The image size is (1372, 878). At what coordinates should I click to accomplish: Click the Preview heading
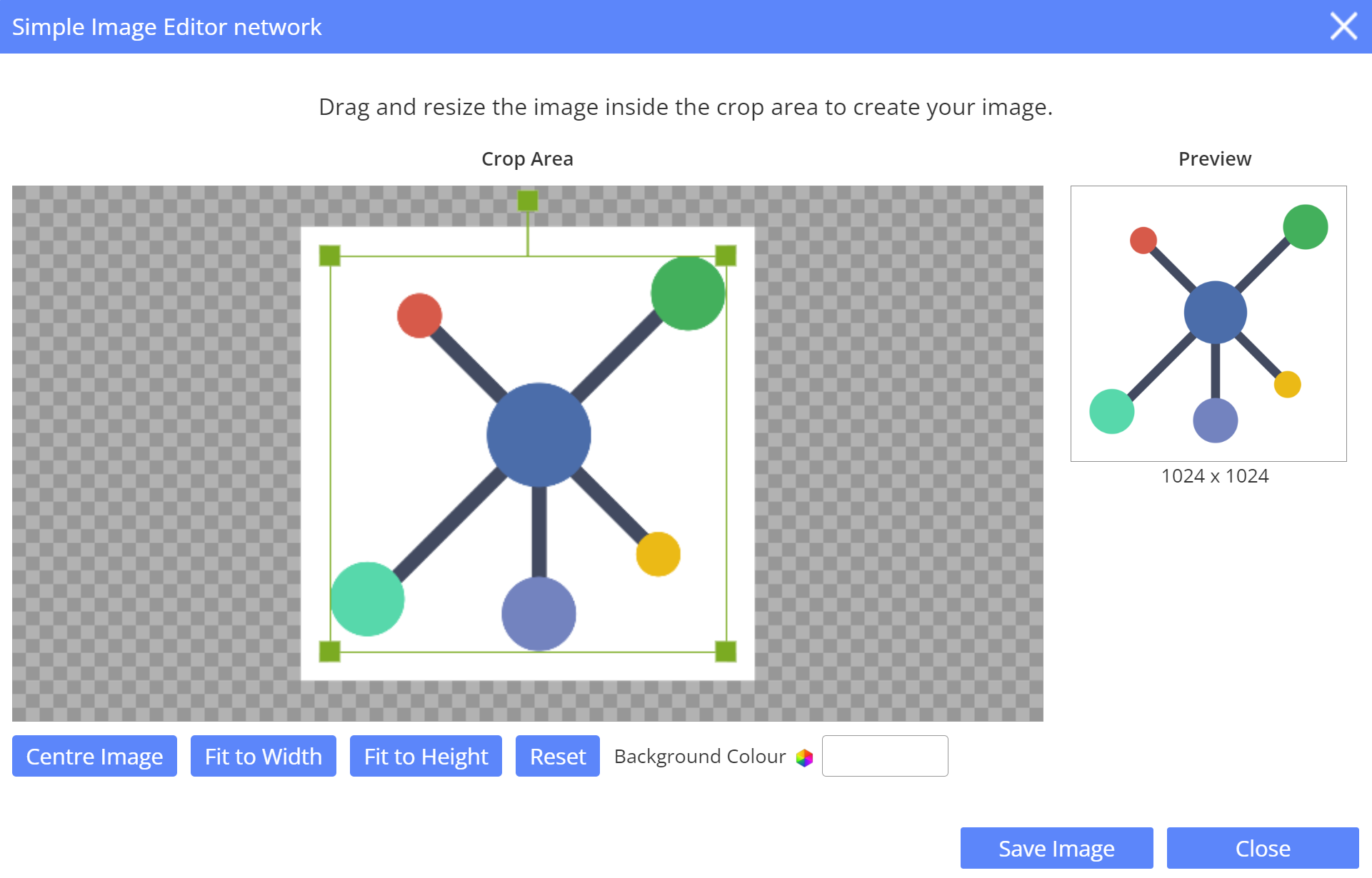point(1215,159)
